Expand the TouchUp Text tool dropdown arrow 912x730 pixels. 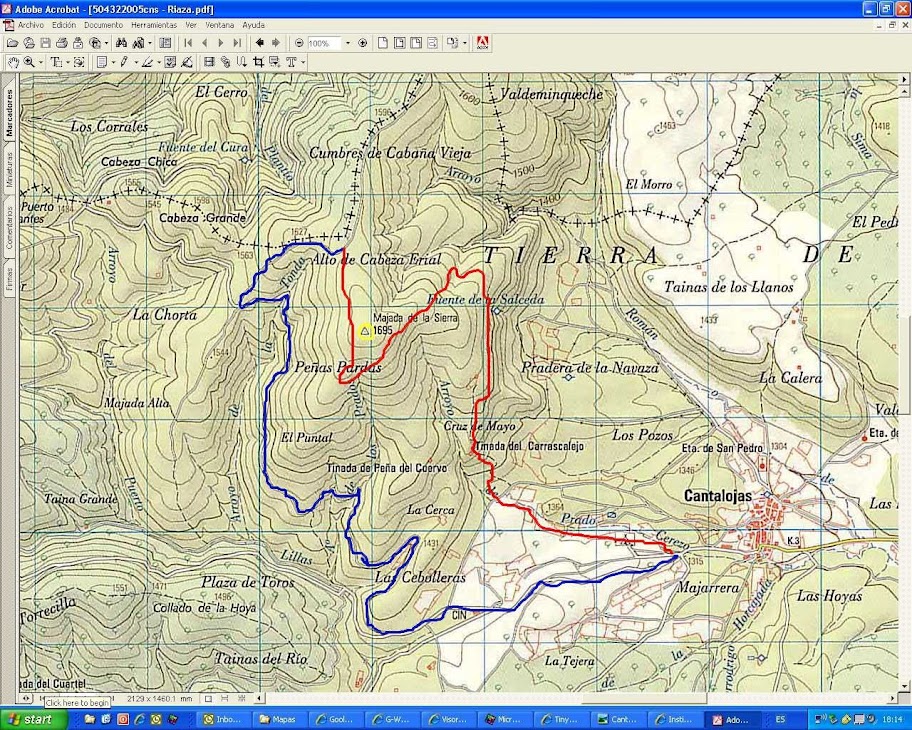click(x=303, y=62)
